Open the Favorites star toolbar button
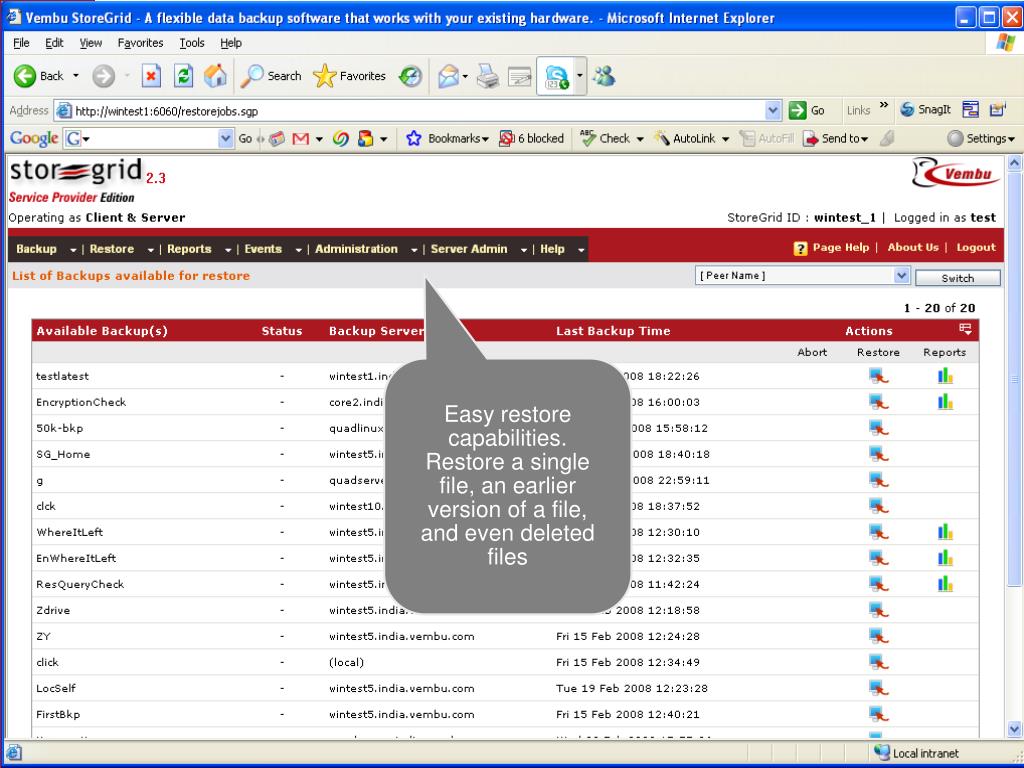The height and width of the screenshot is (768, 1024). point(349,76)
